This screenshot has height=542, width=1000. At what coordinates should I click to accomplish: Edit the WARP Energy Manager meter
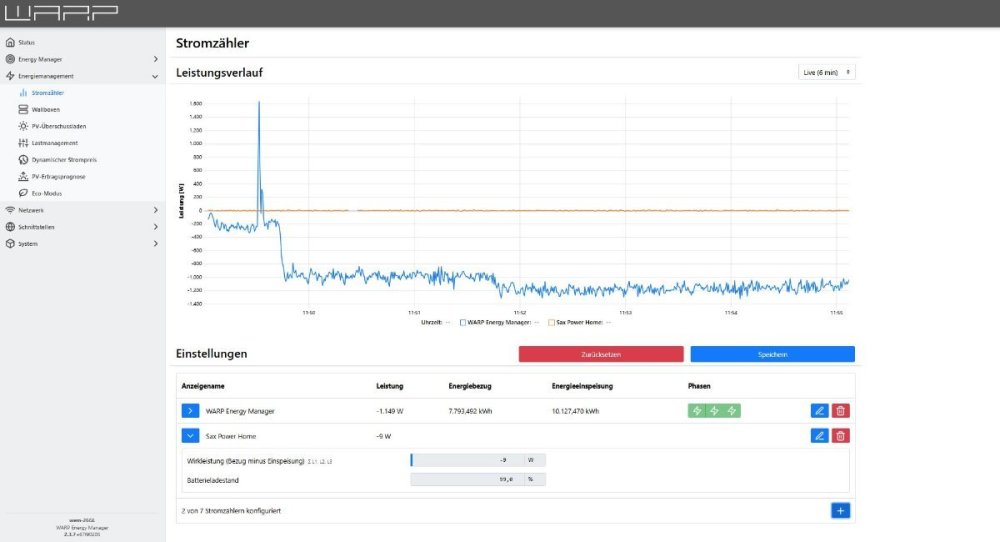819,411
